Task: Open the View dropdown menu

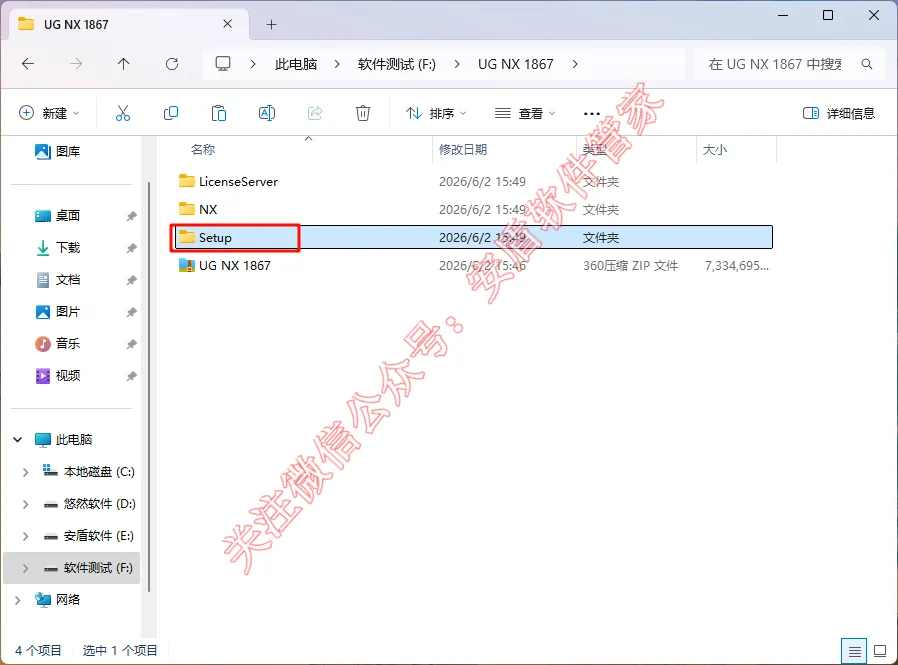Action: point(525,113)
